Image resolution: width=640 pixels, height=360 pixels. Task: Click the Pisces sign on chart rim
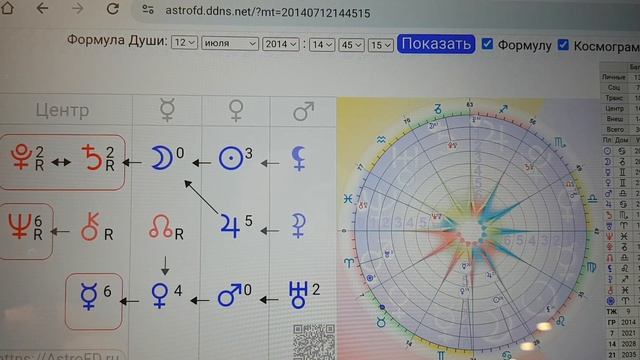348,199
